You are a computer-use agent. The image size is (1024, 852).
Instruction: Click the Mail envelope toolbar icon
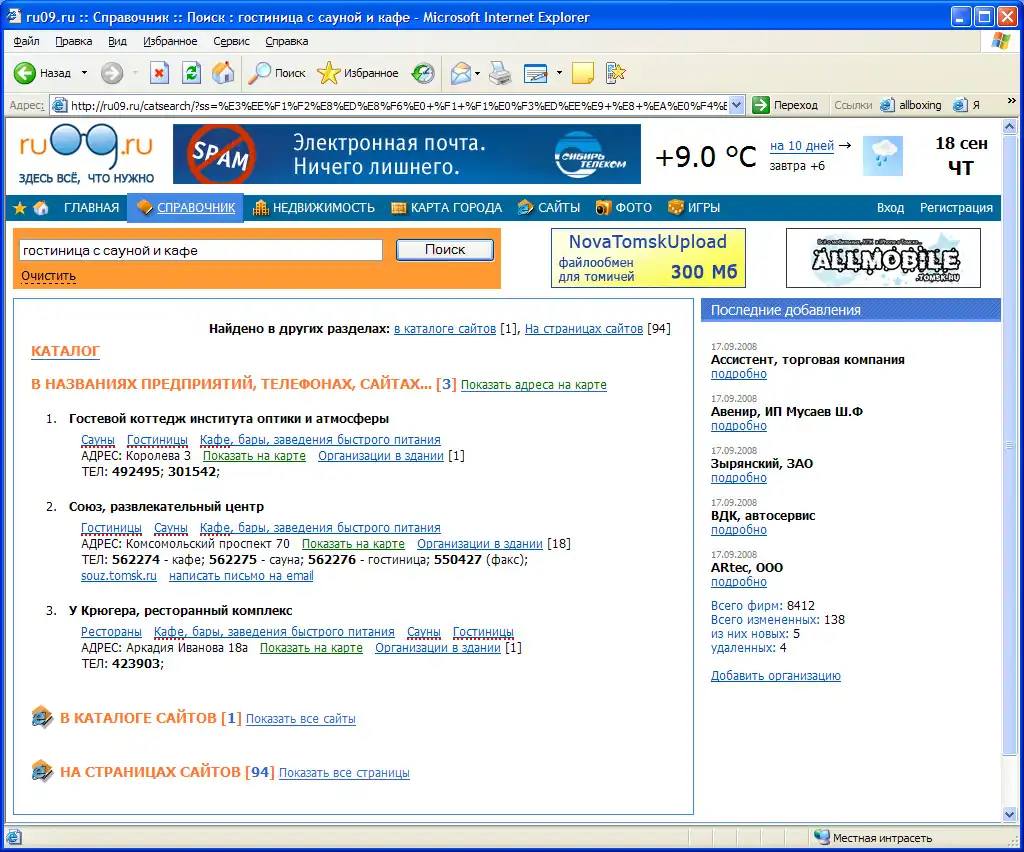click(460, 73)
